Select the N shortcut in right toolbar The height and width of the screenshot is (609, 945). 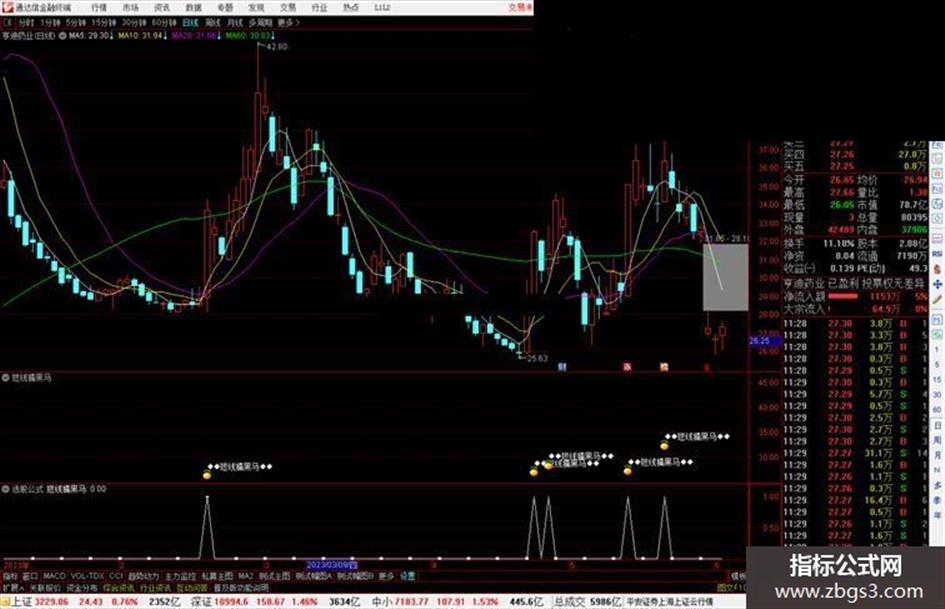[937, 469]
